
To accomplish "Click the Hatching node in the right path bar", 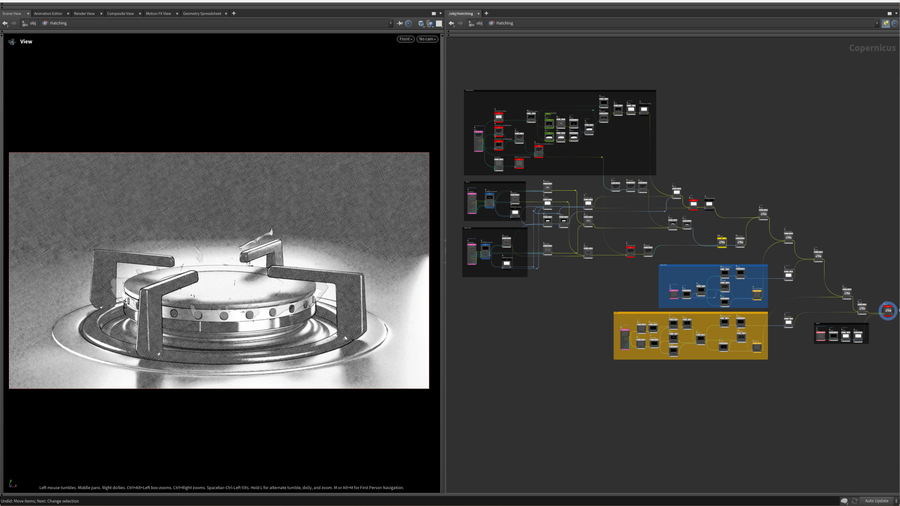I will tap(502, 23).
